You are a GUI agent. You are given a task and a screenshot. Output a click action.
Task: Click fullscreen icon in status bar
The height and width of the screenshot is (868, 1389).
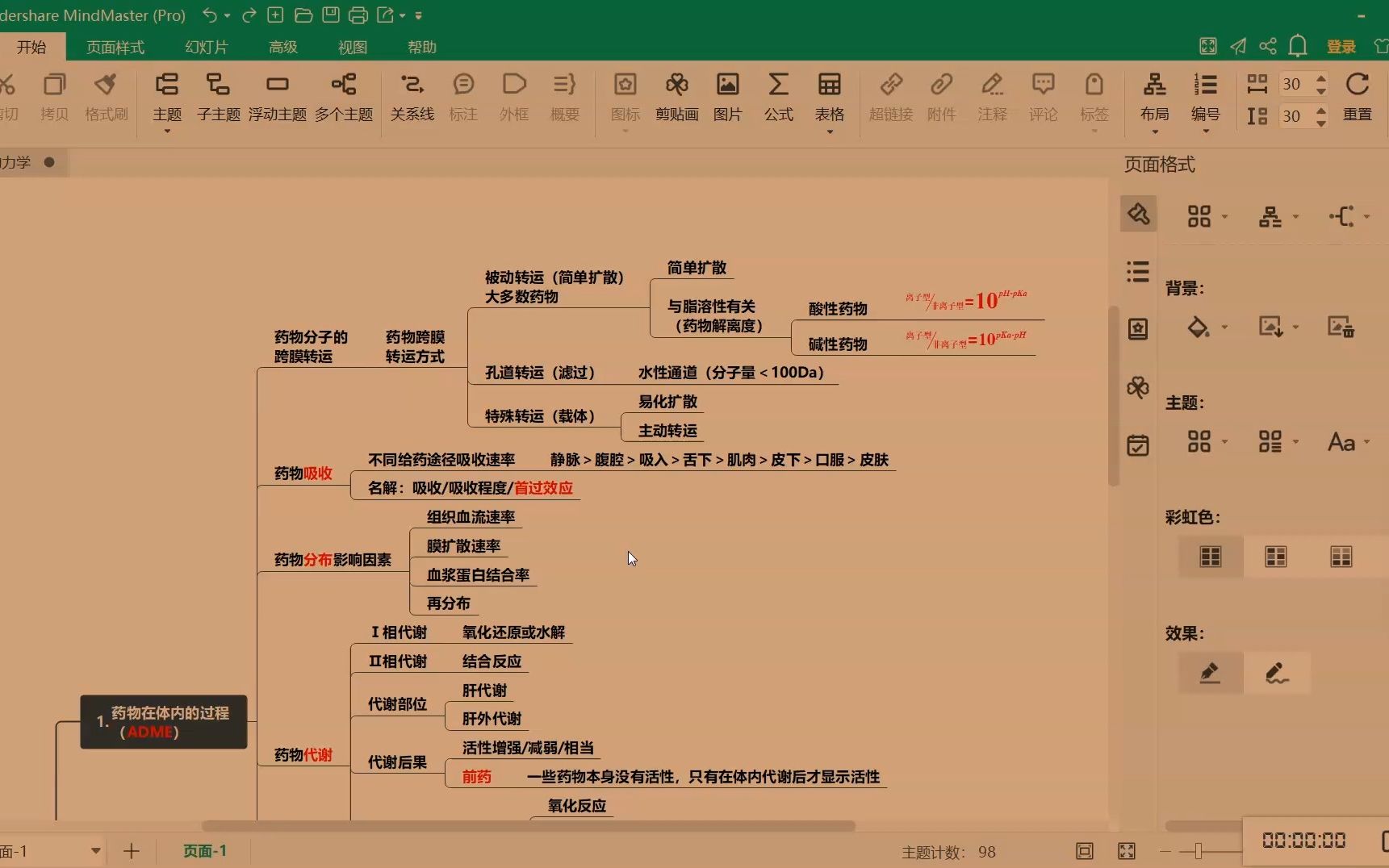(x=1127, y=851)
